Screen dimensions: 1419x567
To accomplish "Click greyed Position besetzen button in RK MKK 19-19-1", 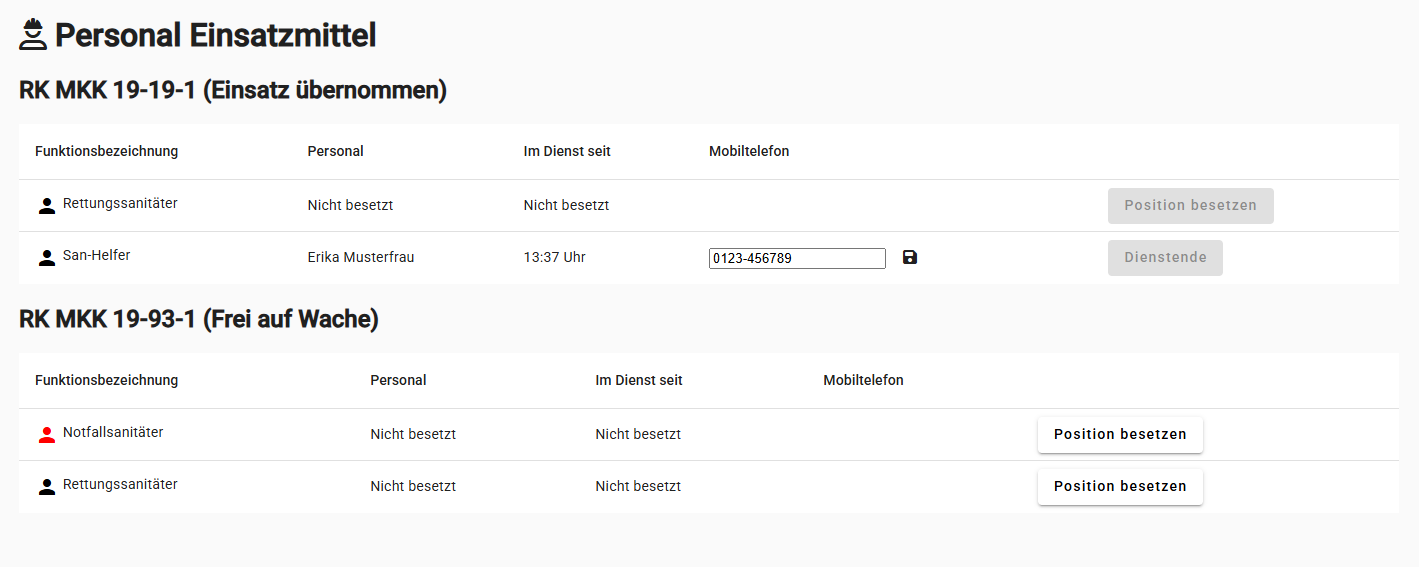I will pos(1190,206).
